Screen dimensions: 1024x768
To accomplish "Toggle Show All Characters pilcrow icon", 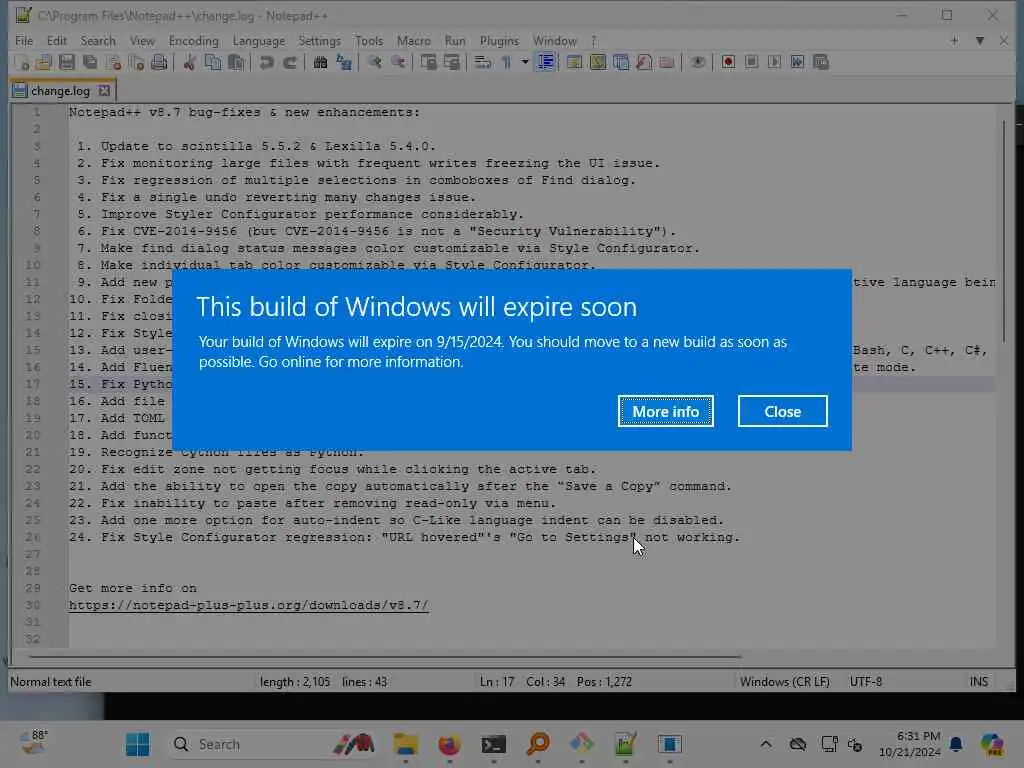I will coord(506,63).
